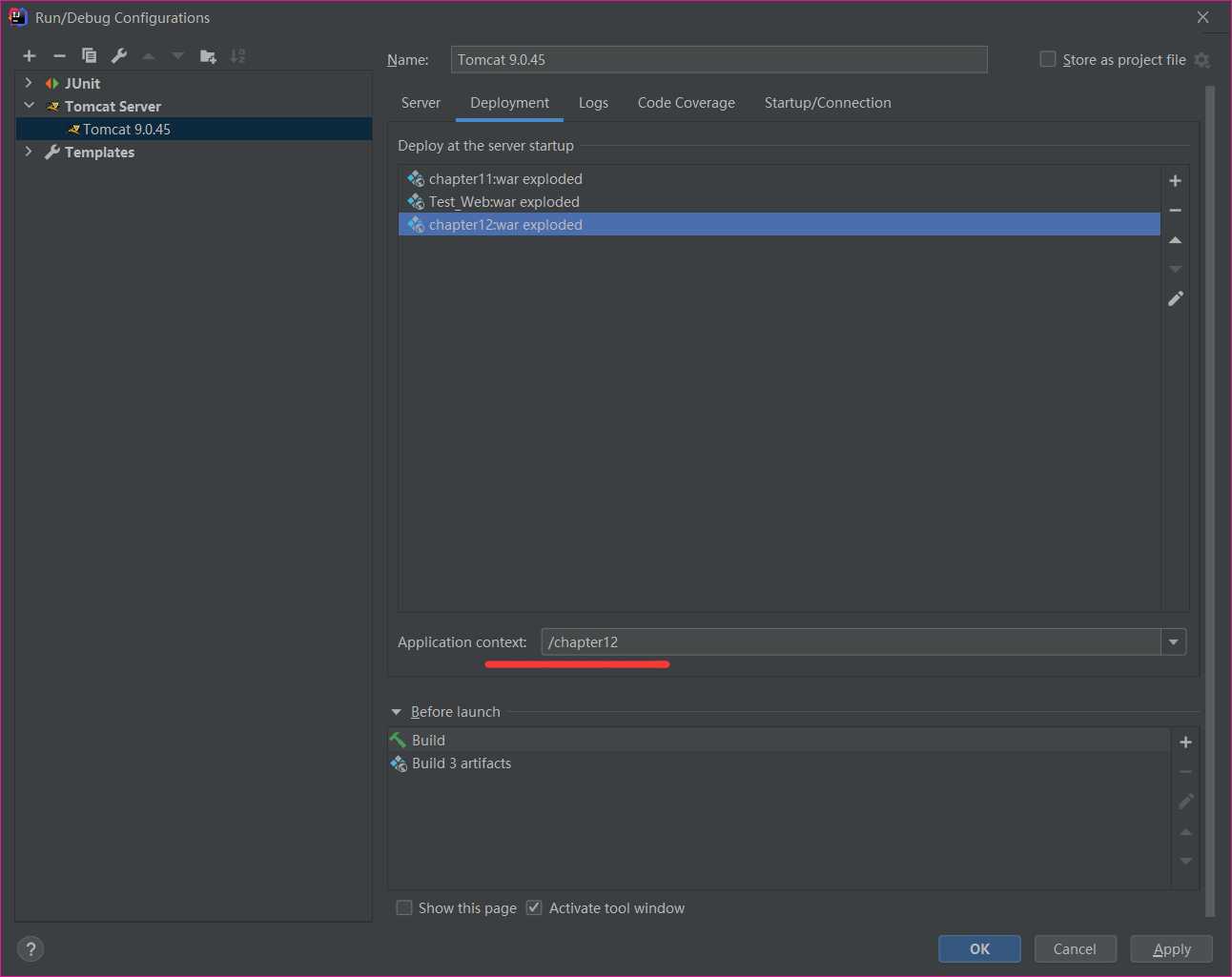This screenshot has height=977, width=1232.
Task: Open Store as project file settings gear
Action: click(x=1201, y=60)
